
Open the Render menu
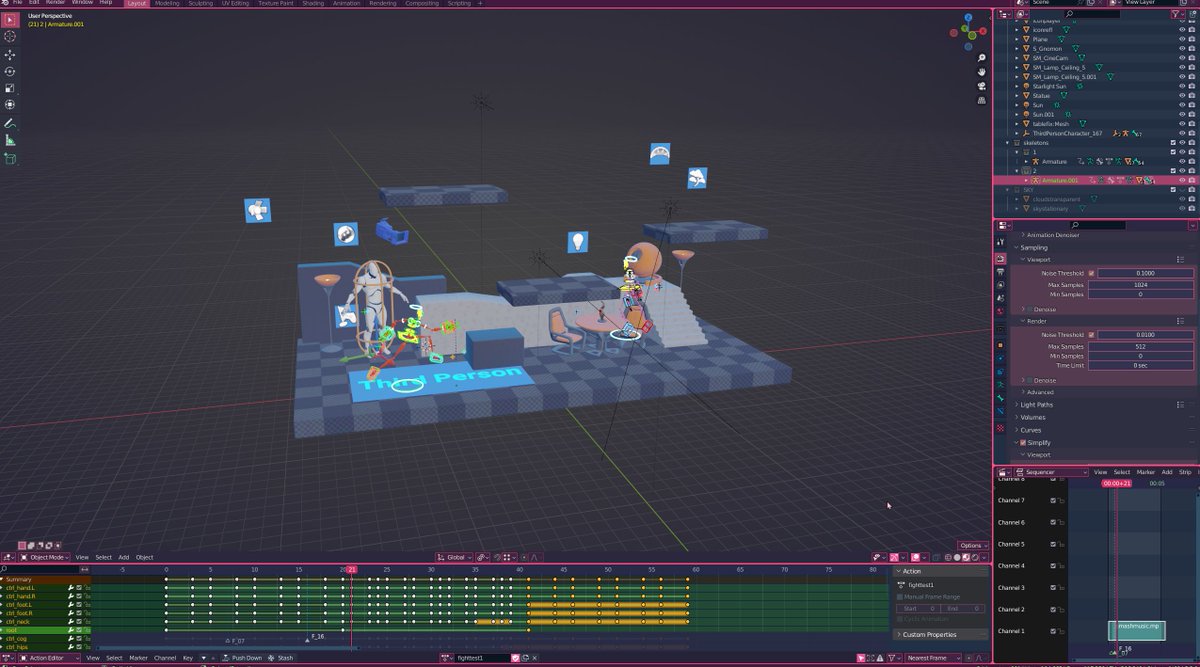[x=56, y=3]
